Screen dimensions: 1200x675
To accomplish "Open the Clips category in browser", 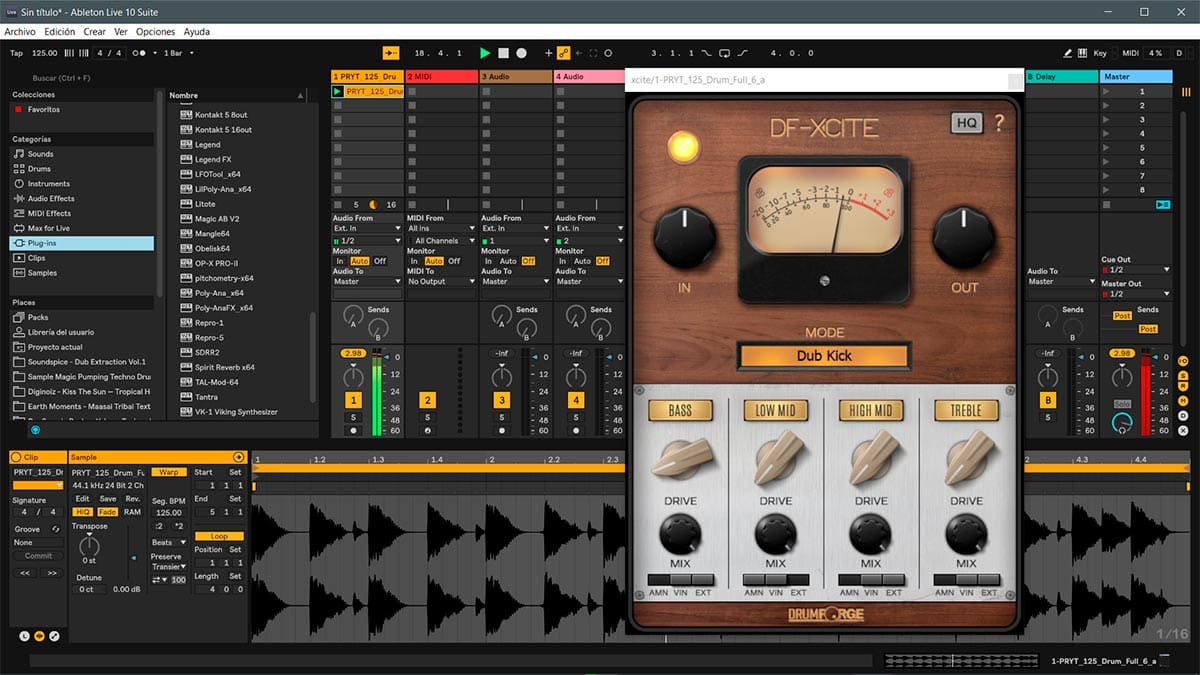I will click(36, 258).
